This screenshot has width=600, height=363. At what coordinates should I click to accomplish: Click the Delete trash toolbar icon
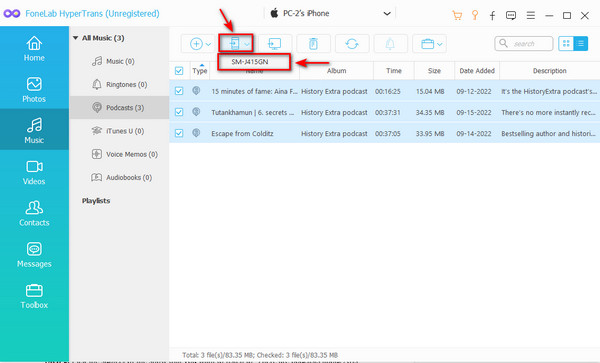[313, 44]
